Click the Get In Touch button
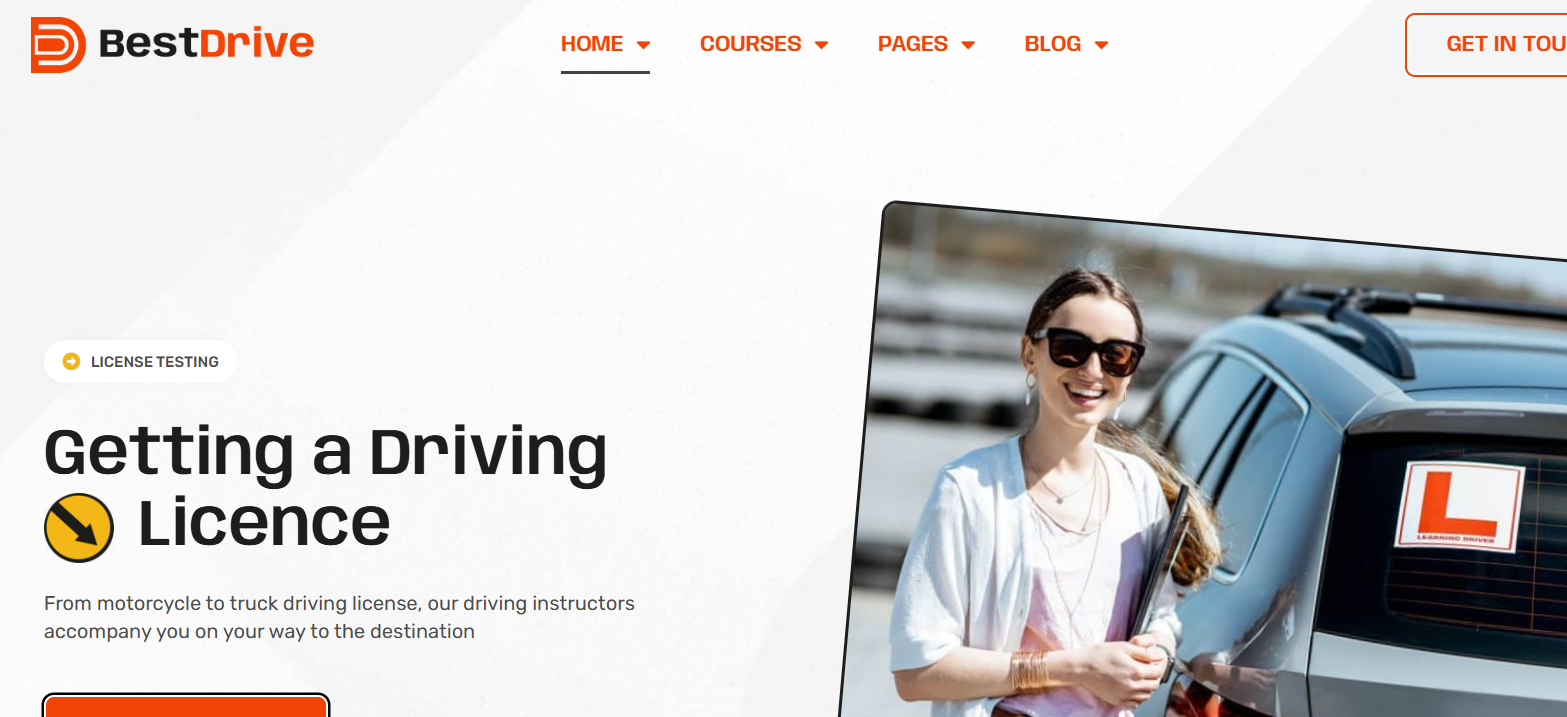Screen dimensions: 1567x717 tap(1486, 44)
